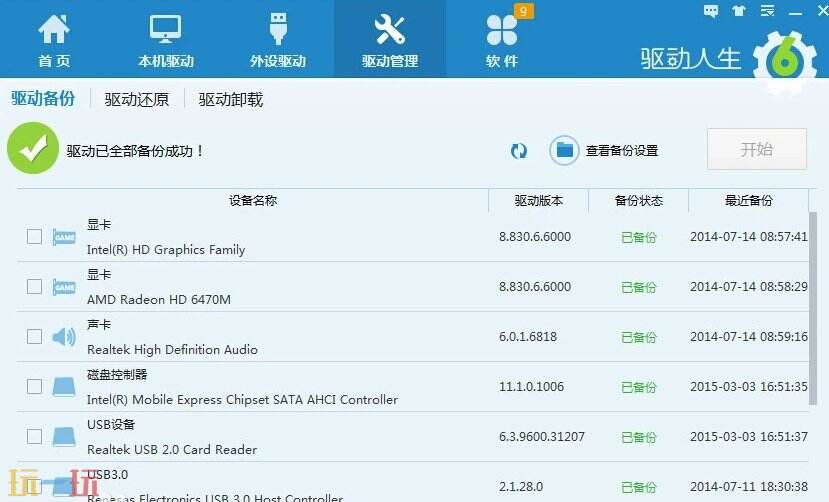The width and height of the screenshot is (829, 502).
Task: Click date 2014-07-14 08:58:29
Action: coord(749,287)
